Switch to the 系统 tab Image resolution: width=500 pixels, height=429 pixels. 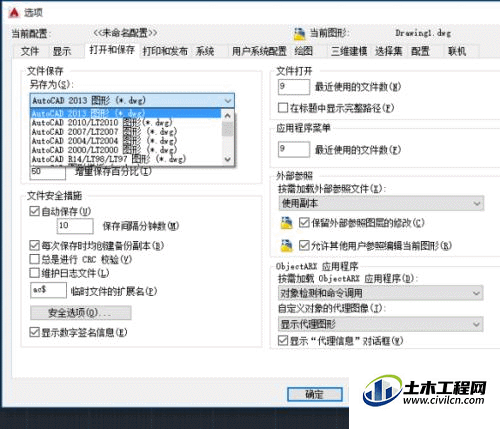tap(205, 51)
